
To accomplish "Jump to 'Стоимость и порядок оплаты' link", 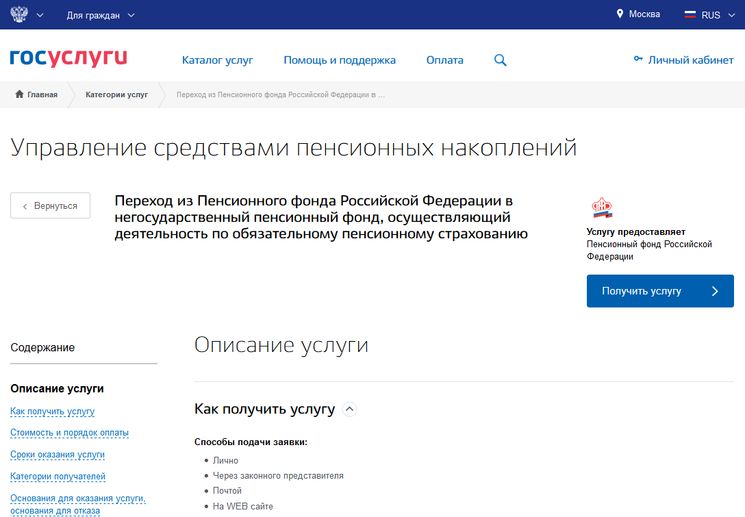I will pos(69,433).
